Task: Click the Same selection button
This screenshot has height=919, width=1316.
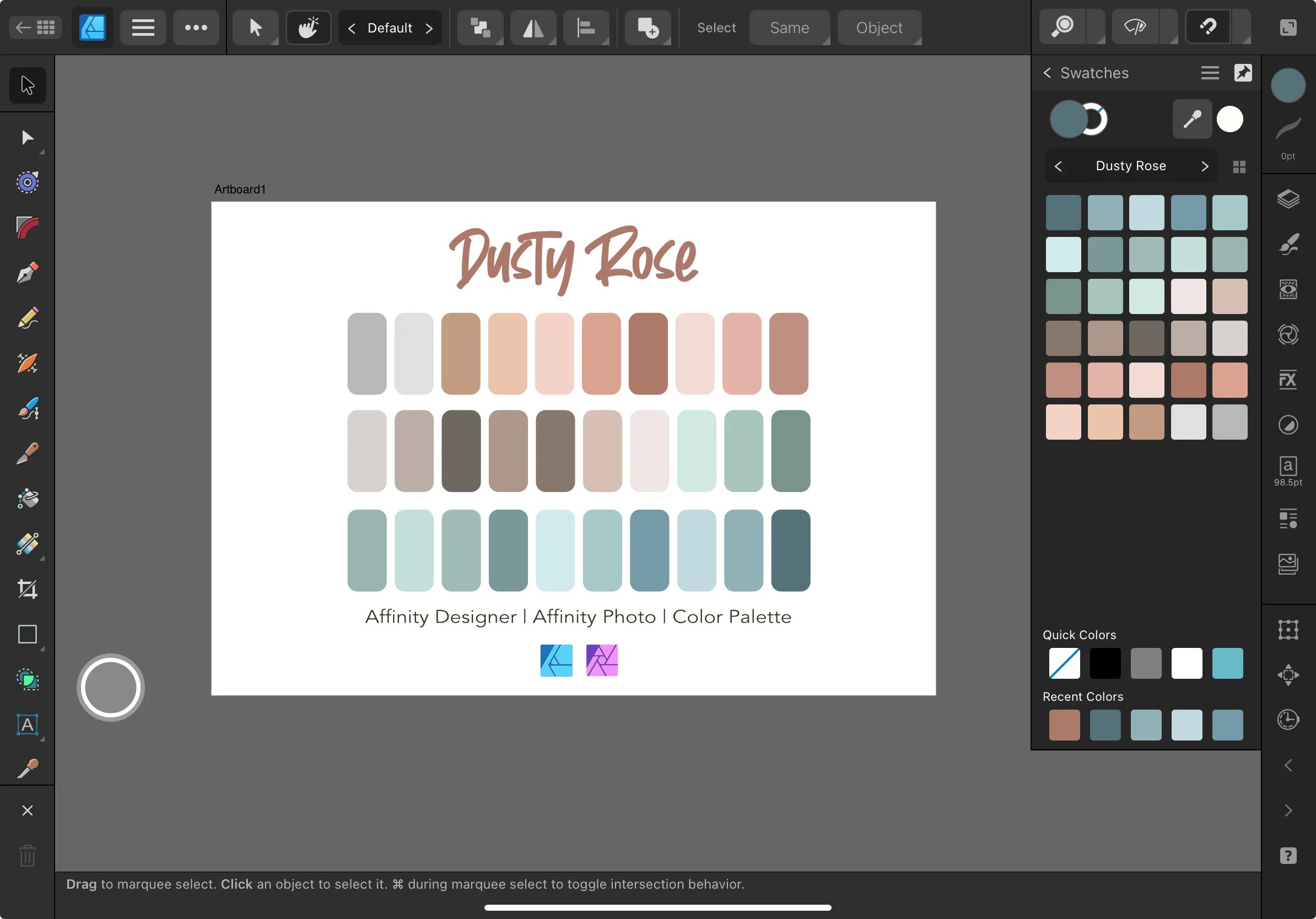Action: (x=789, y=27)
